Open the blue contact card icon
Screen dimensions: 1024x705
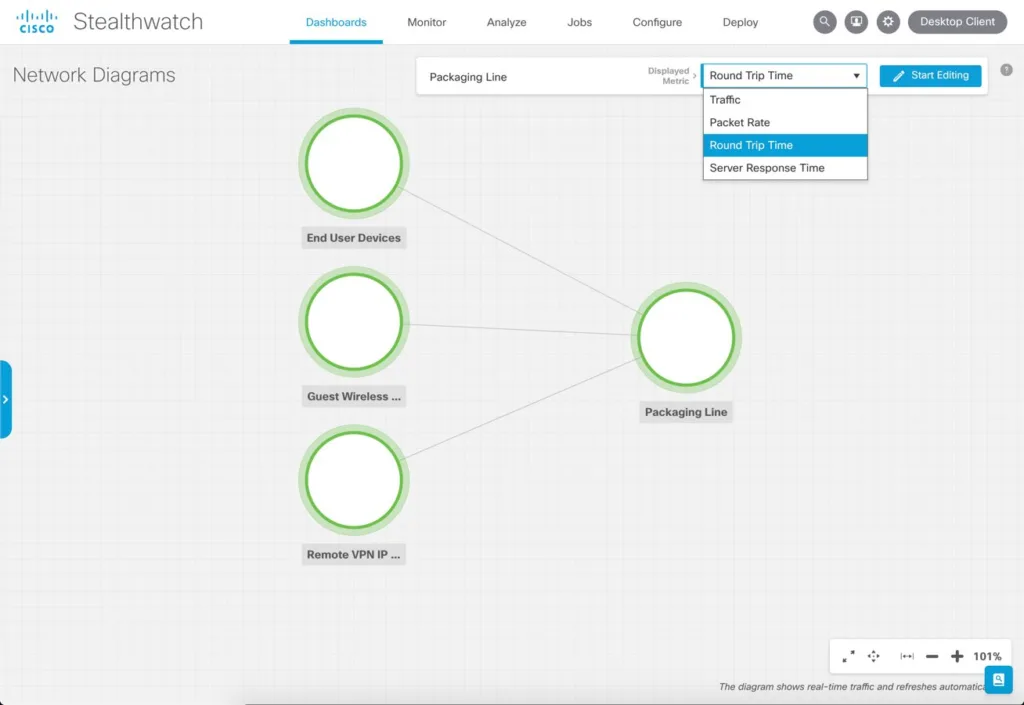[x=999, y=680]
